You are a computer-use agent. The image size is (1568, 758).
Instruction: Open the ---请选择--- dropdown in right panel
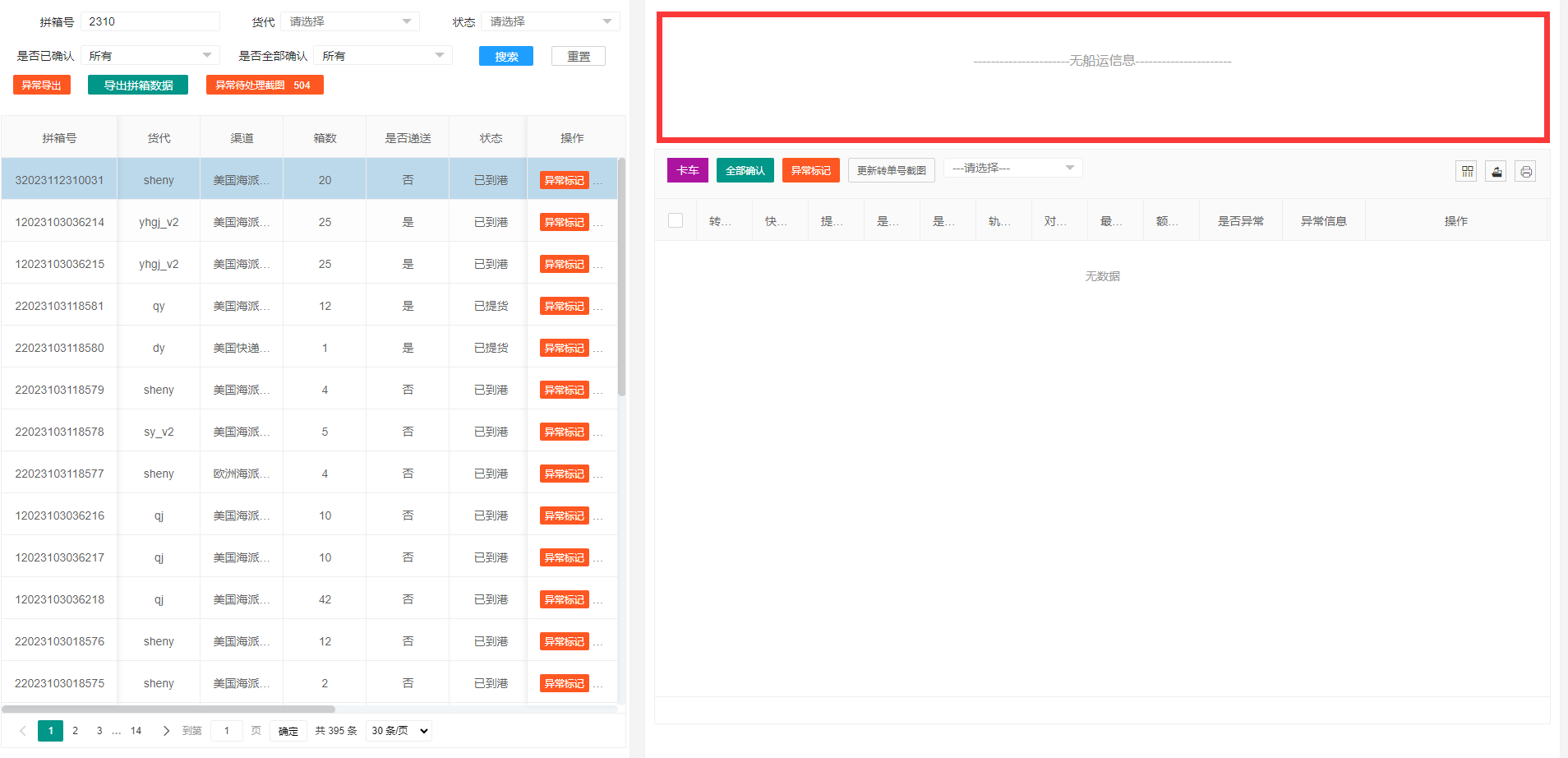(x=1012, y=168)
